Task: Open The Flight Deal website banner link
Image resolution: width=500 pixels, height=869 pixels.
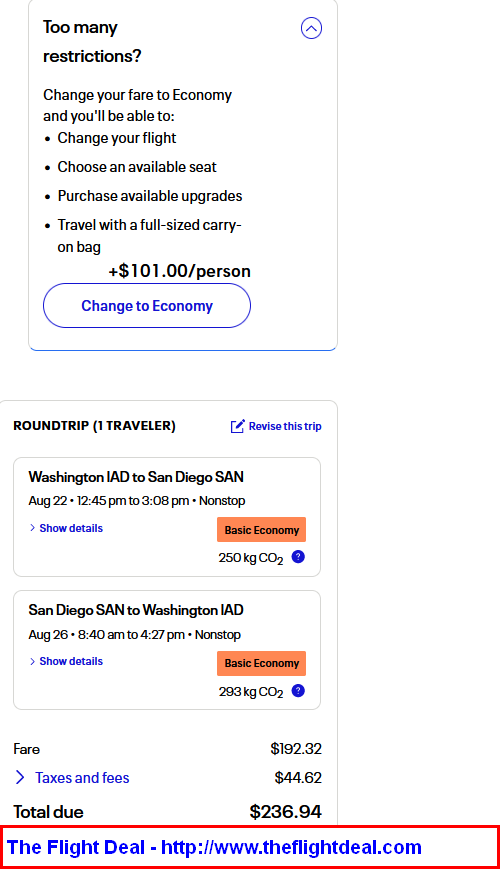Action: [x=214, y=847]
